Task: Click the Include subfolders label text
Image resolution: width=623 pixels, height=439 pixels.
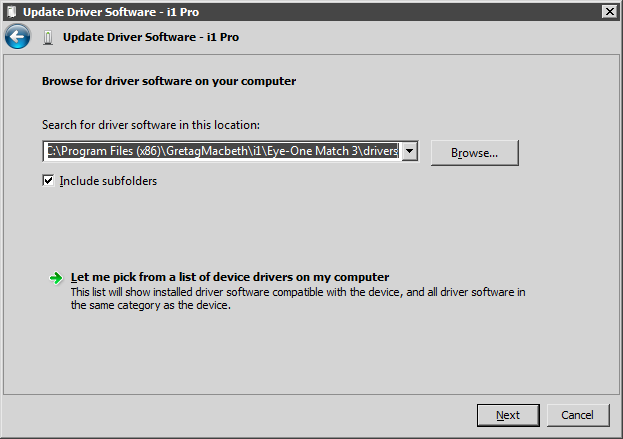Action: point(108,181)
